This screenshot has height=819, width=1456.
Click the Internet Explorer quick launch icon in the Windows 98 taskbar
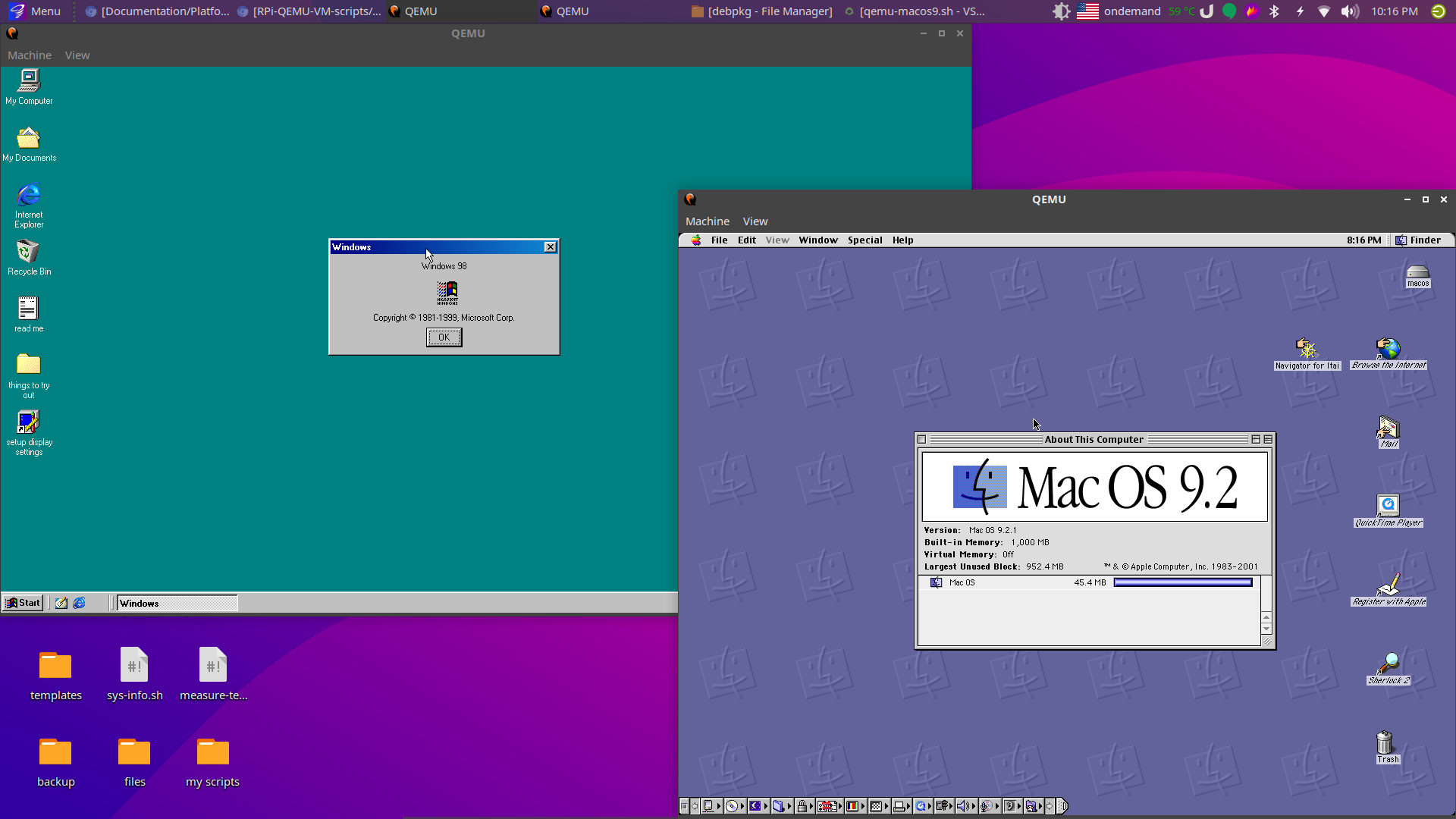point(80,603)
